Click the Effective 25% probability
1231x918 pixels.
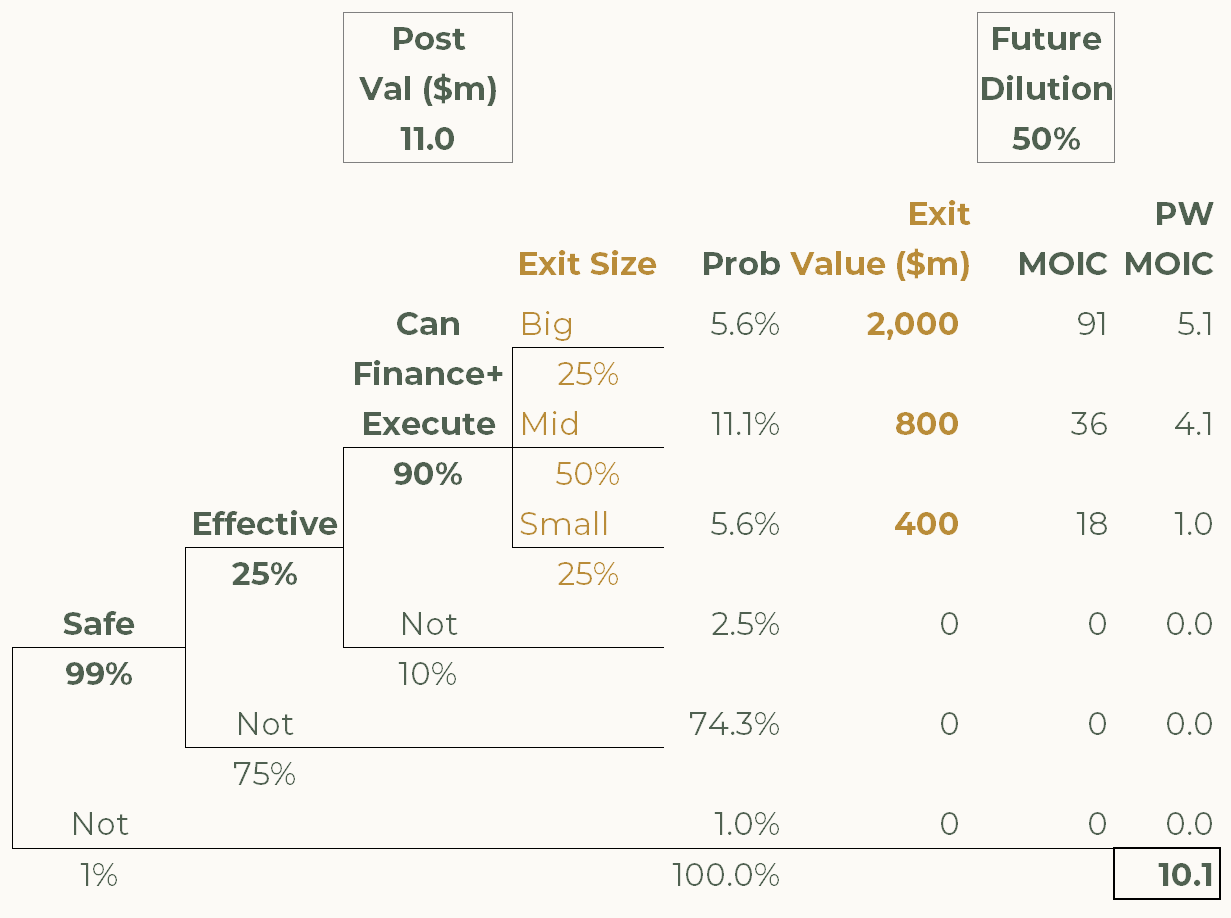265,574
